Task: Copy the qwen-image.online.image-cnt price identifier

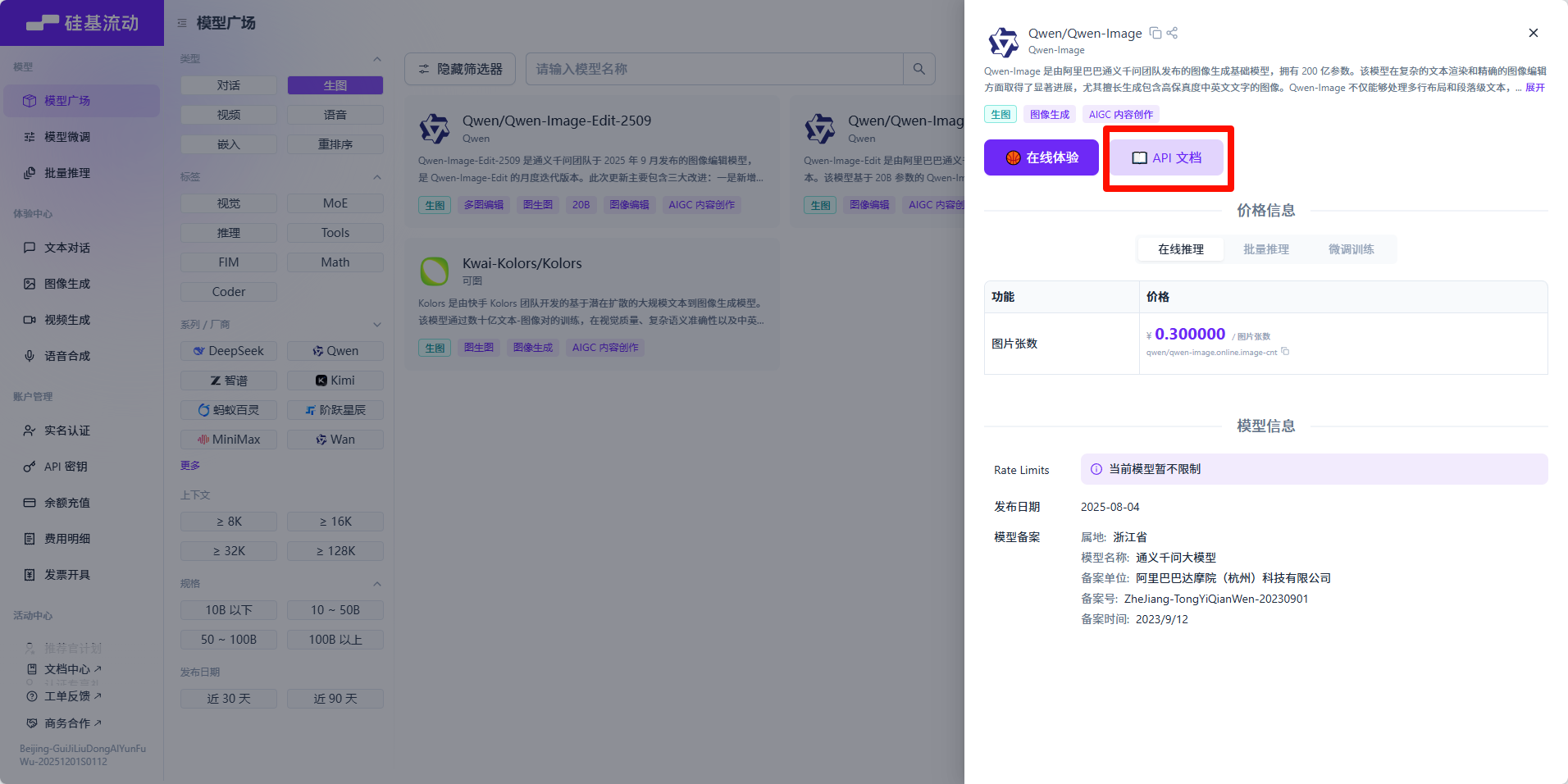Action: coord(1285,352)
